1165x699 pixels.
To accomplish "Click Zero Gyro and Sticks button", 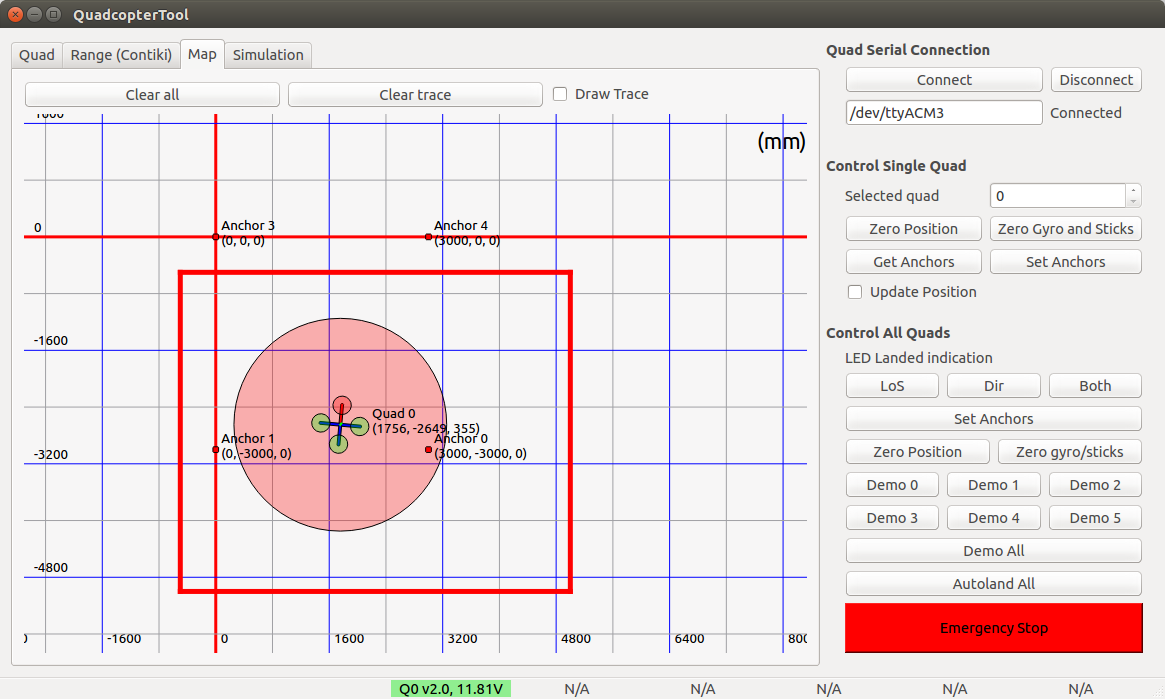I will [1065, 229].
